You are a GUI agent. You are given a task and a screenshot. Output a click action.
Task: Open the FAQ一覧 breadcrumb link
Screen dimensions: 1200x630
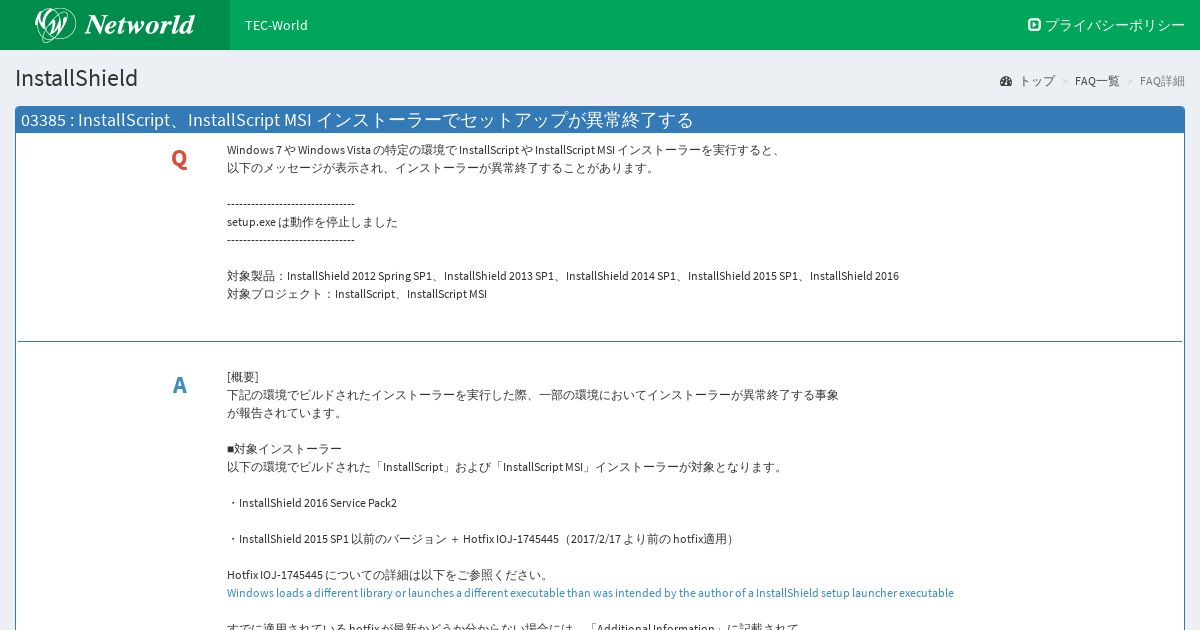coord(1097,81)
